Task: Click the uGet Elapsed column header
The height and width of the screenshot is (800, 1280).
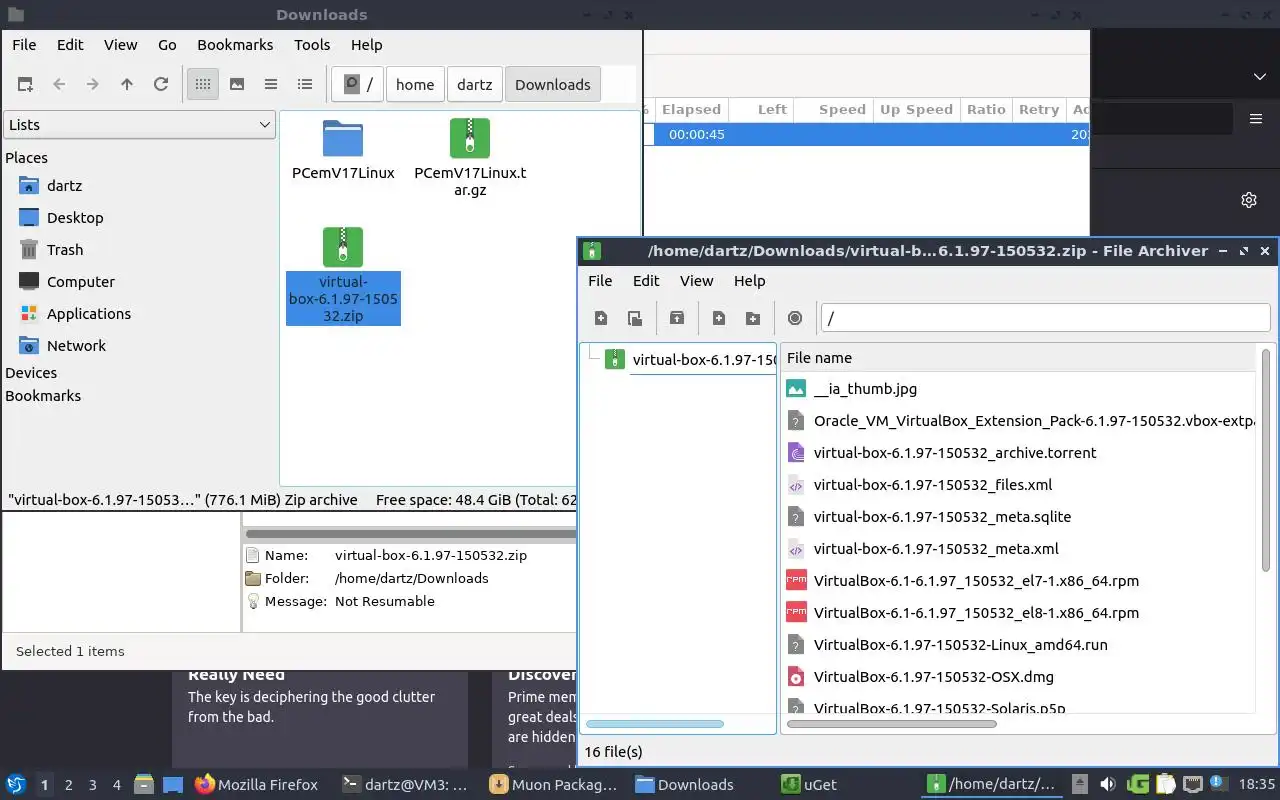Action: click(x=690, y=110)
